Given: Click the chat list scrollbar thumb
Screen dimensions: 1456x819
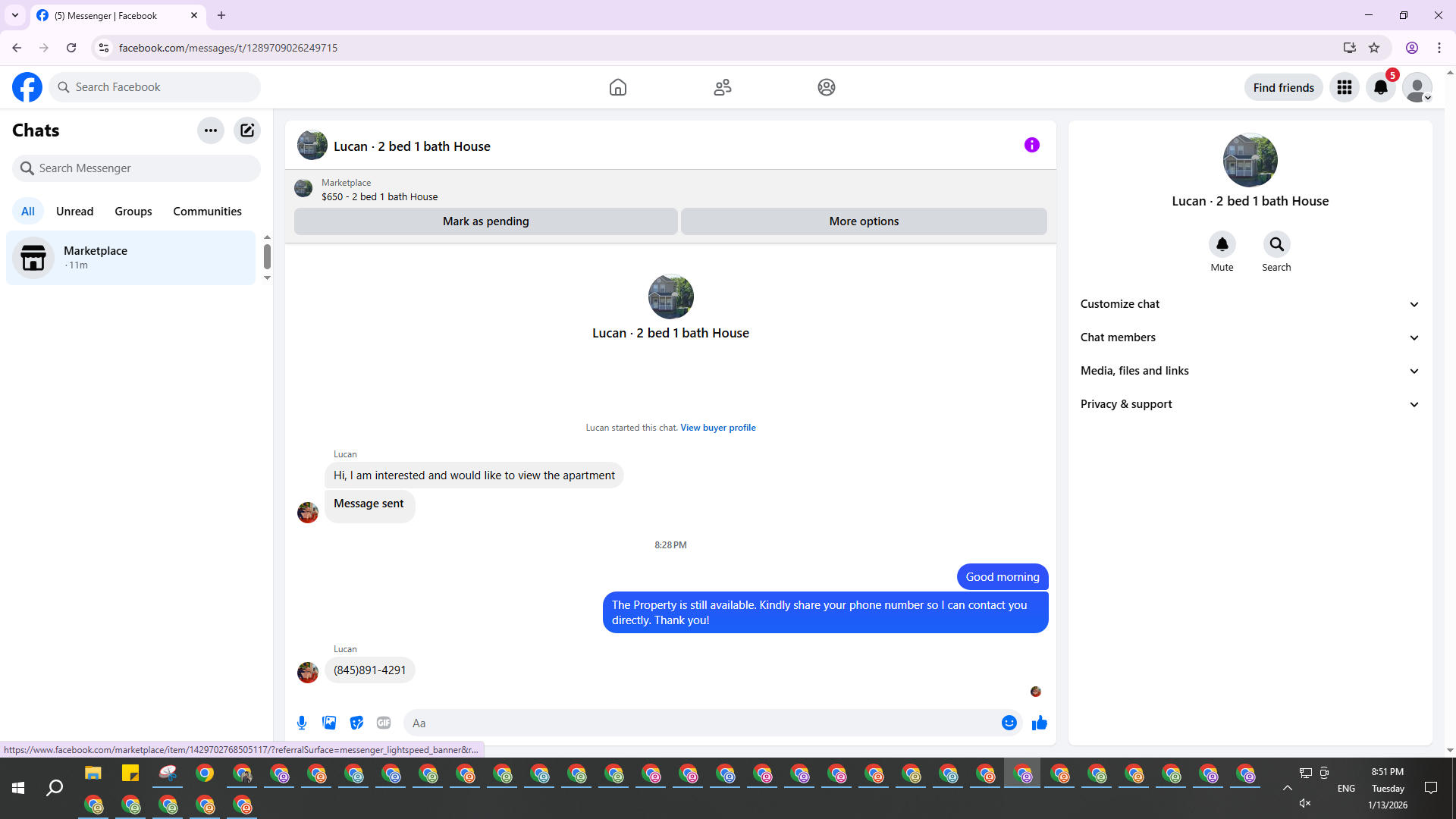Looking at the screenshot, I should [267, 256].
